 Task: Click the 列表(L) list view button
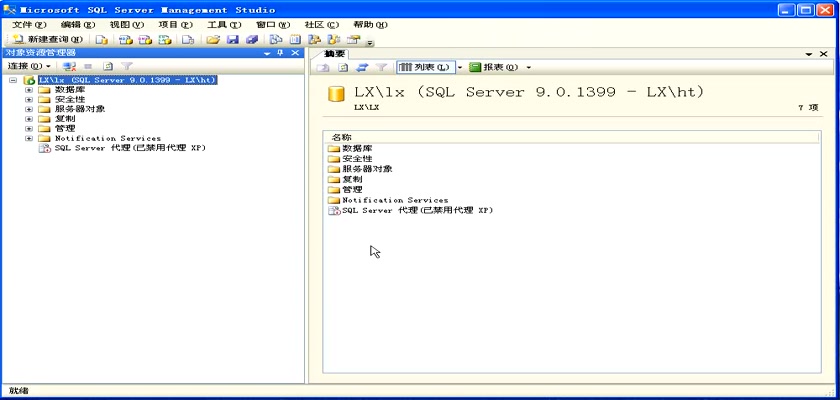(x=425, y=67)
